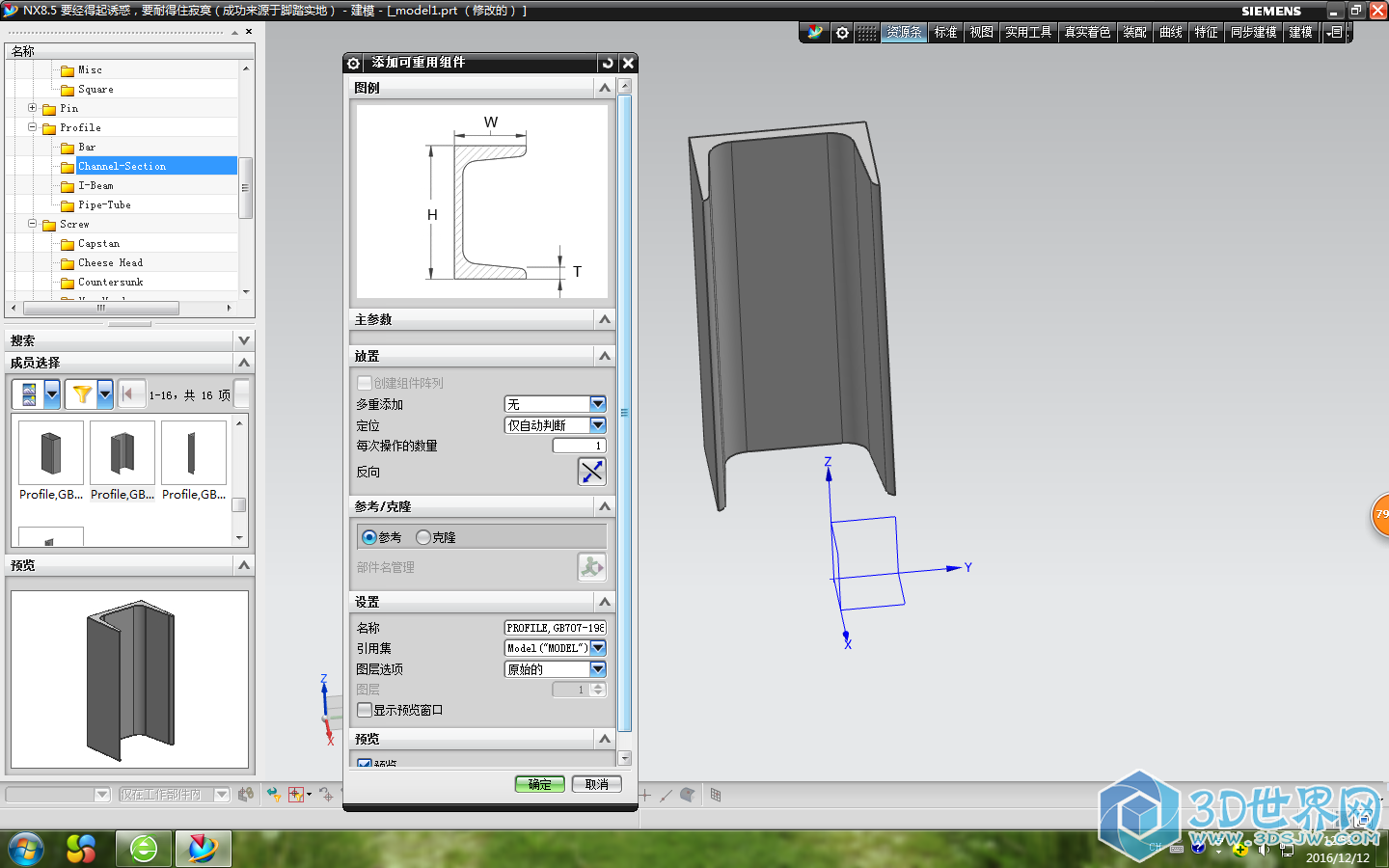This screenshot has width=1389, height=868.
Task: Click the grid table icon on the bottom toolbar
Action: click(x=716, y=795)
